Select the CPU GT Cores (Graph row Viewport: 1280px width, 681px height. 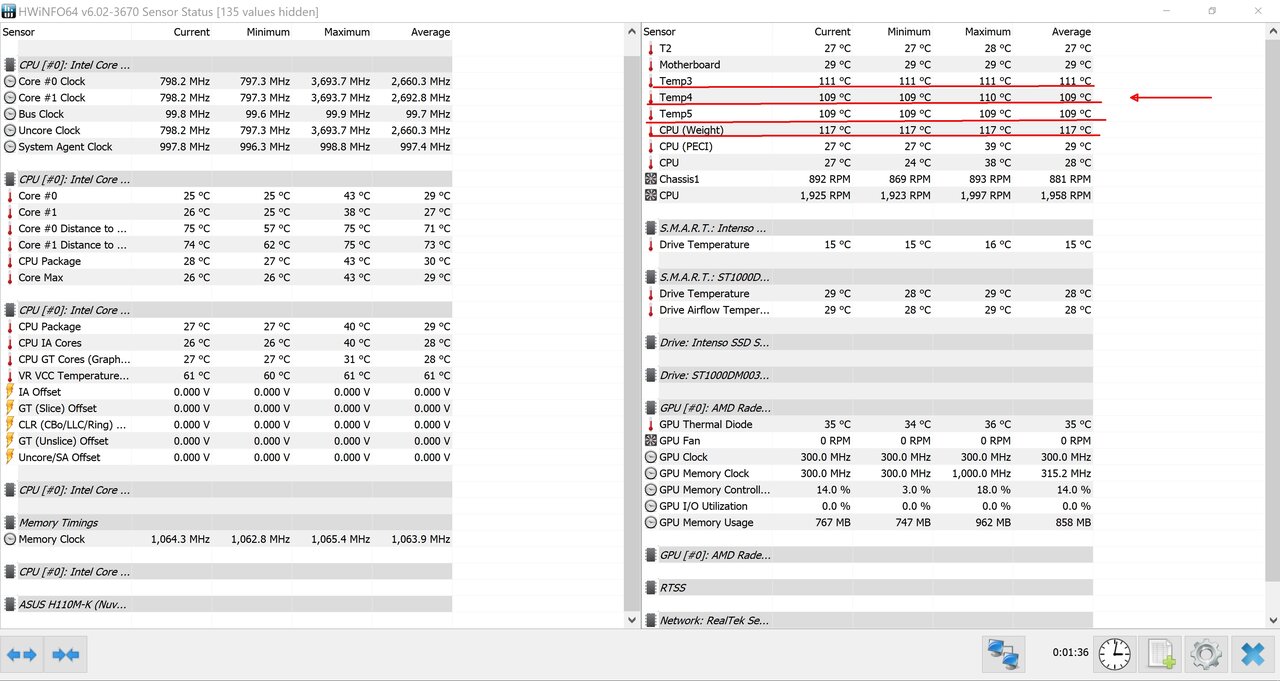[226, 359]
